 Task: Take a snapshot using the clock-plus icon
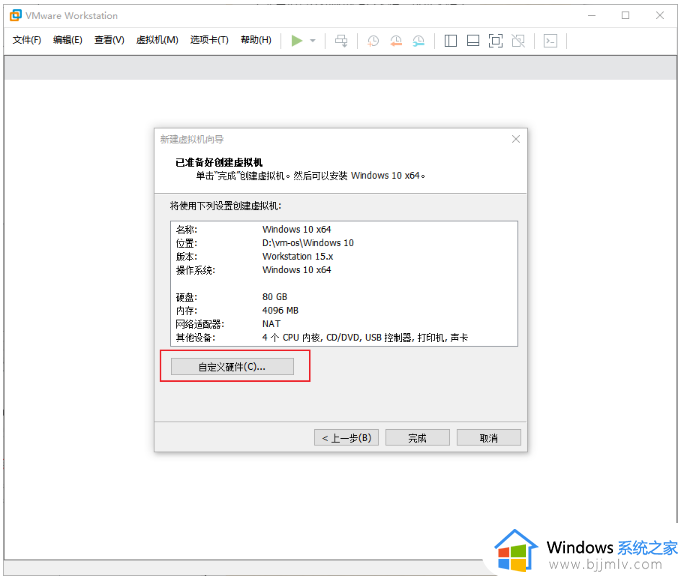tap(373, 41)
